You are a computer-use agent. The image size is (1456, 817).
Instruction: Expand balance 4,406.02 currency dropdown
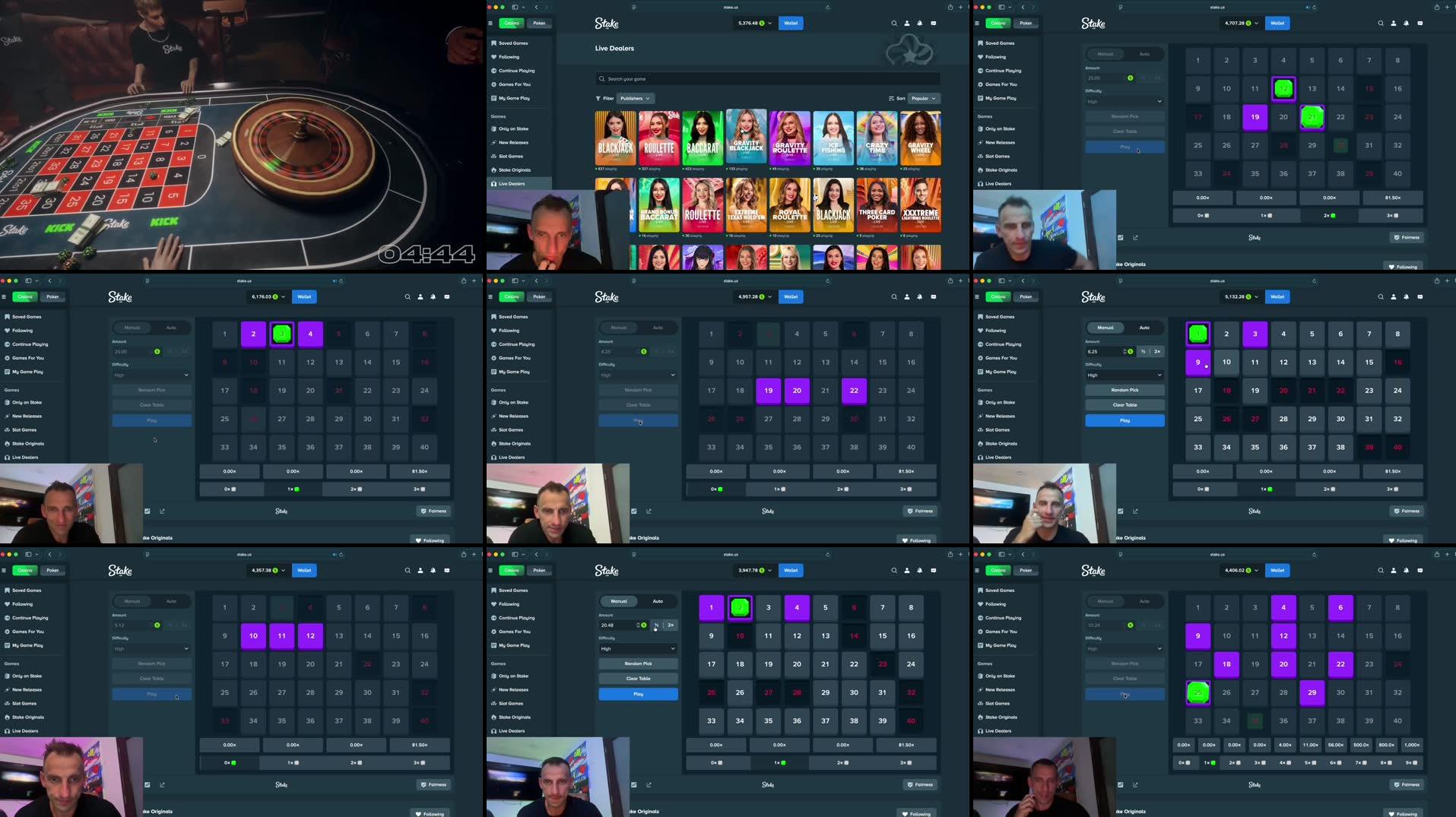click(x=1242, y=571)
